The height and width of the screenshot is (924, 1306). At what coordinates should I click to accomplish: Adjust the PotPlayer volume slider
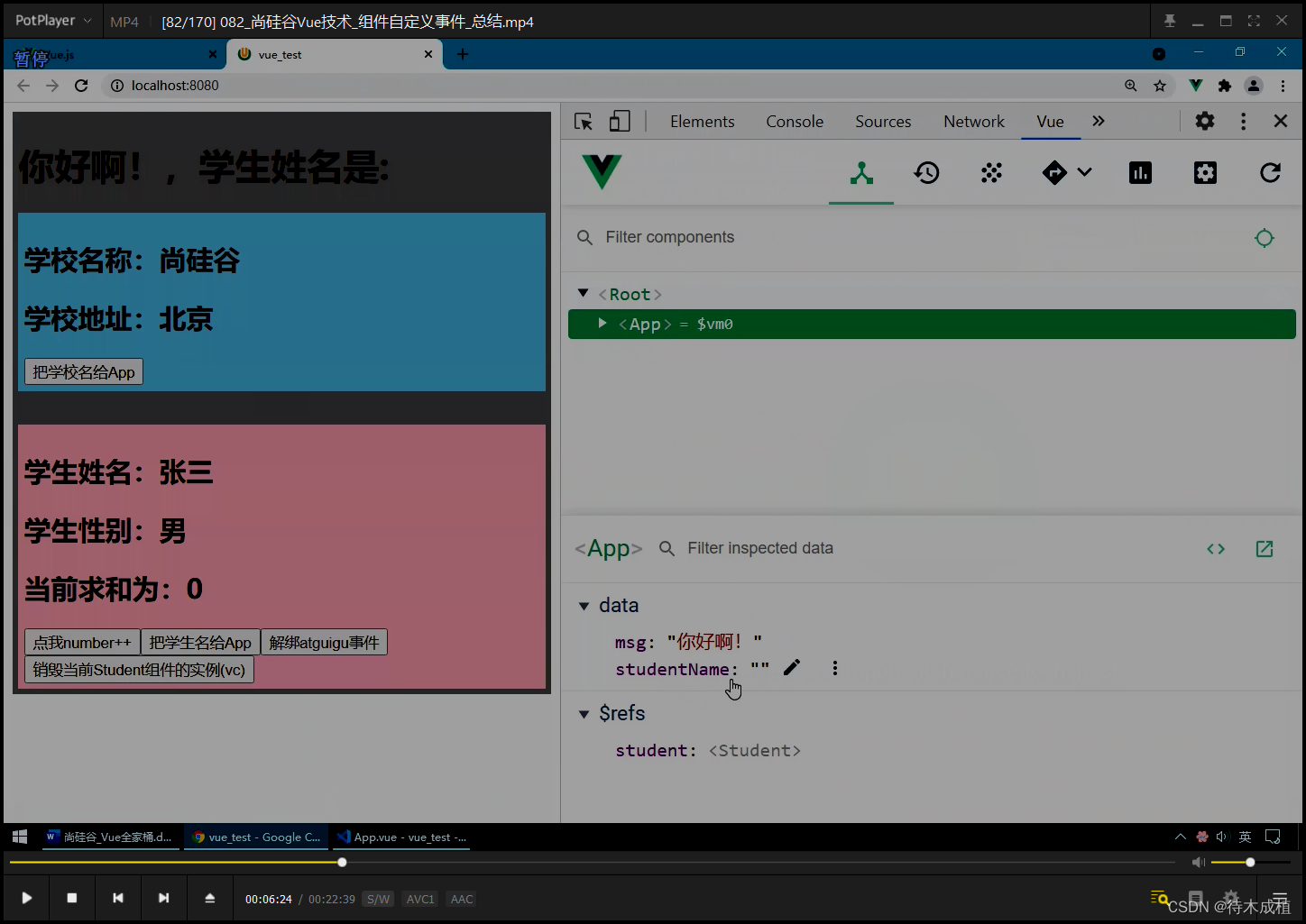pos(1250,863)
